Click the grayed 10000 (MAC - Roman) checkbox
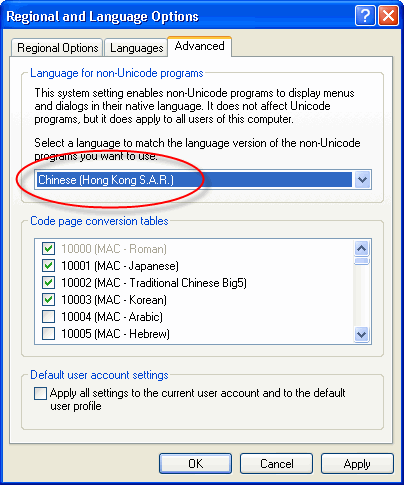The height and width of the screenshot is (485, 404). click(x=48, y=249)
